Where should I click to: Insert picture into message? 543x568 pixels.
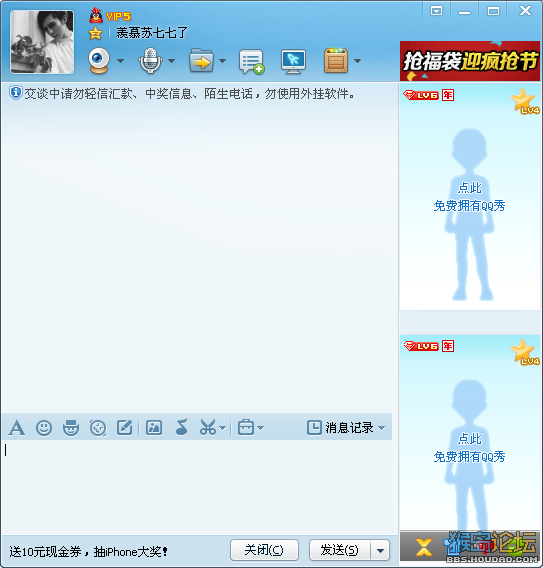(x=154, y=428)
